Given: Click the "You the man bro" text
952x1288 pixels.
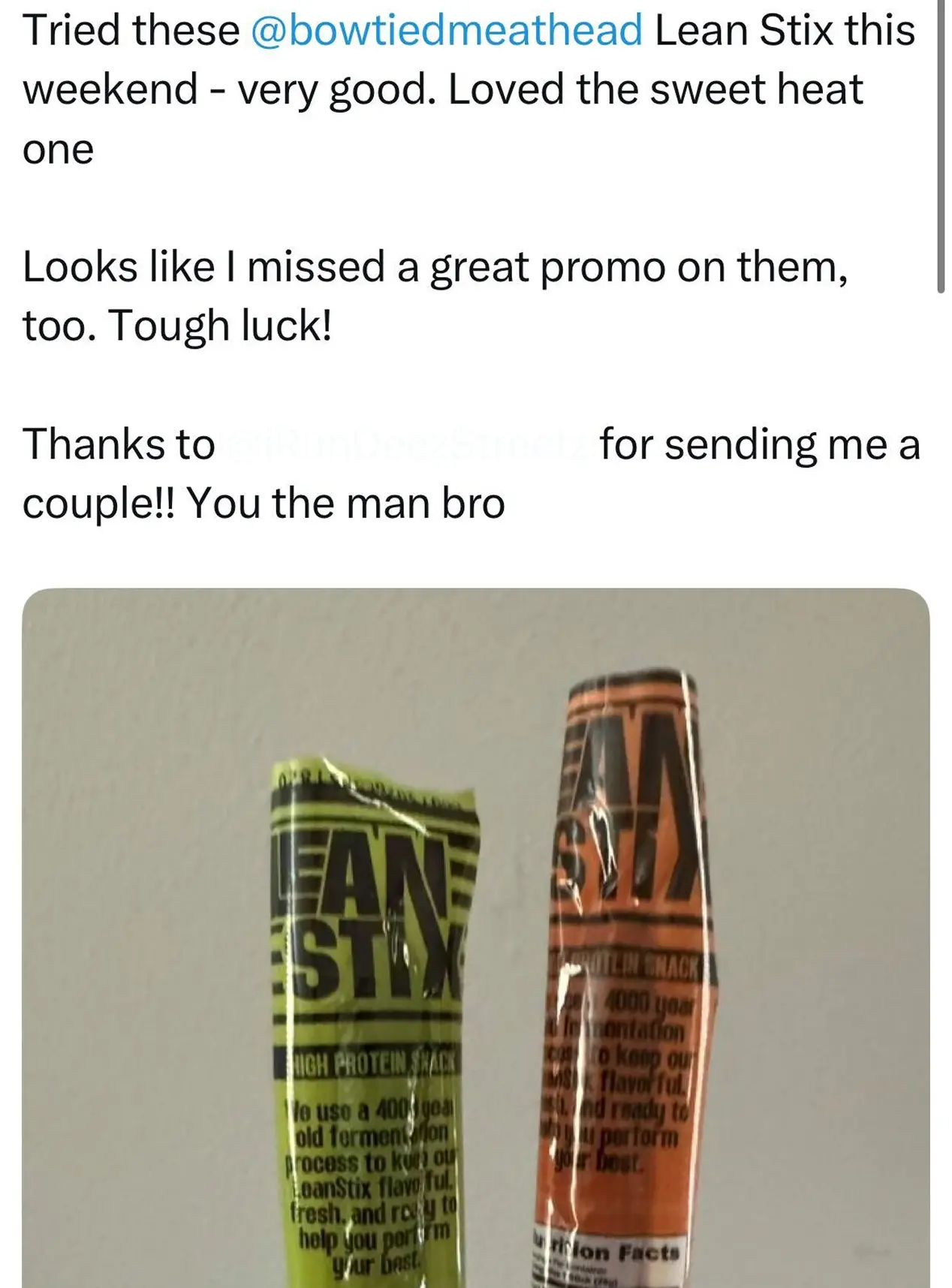Looking at the screenshot, I should (x=345, y=504).
